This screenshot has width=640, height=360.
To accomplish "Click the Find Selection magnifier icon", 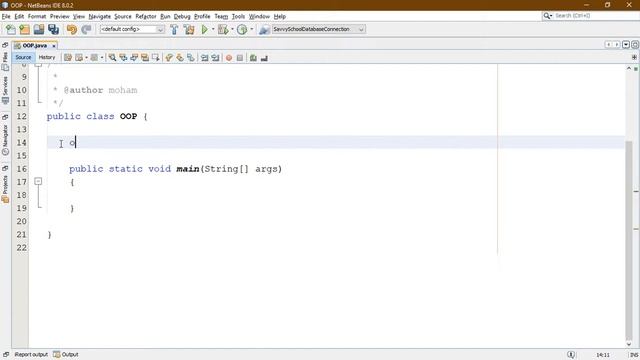I will (112, 58).
